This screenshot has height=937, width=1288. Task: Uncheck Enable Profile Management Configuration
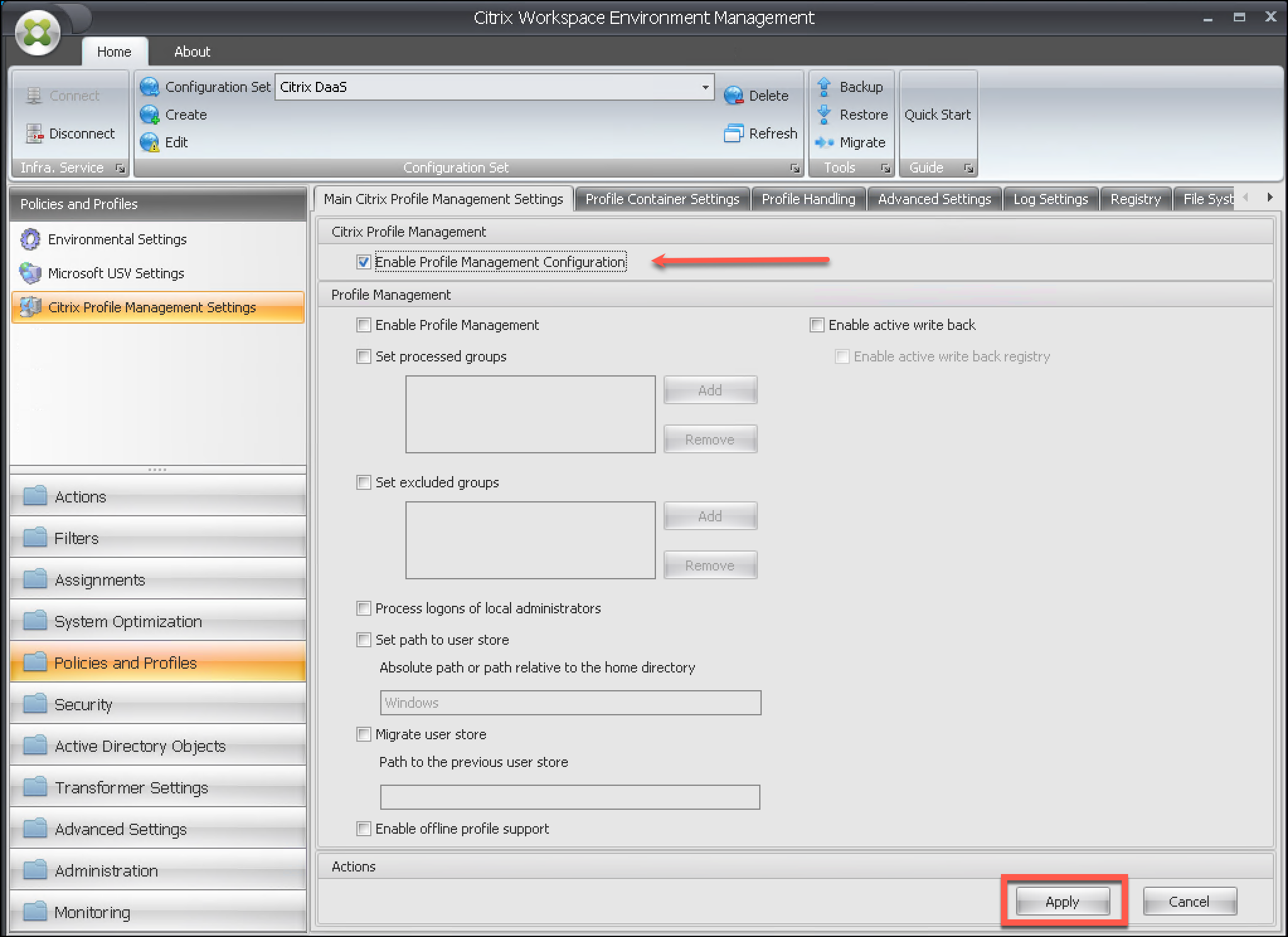point(364,262)
